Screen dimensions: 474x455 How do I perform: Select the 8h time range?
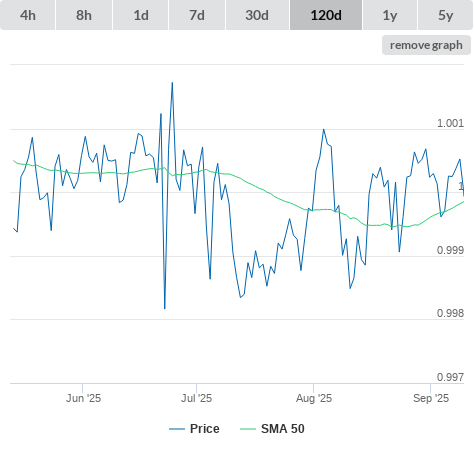(84, 15)
